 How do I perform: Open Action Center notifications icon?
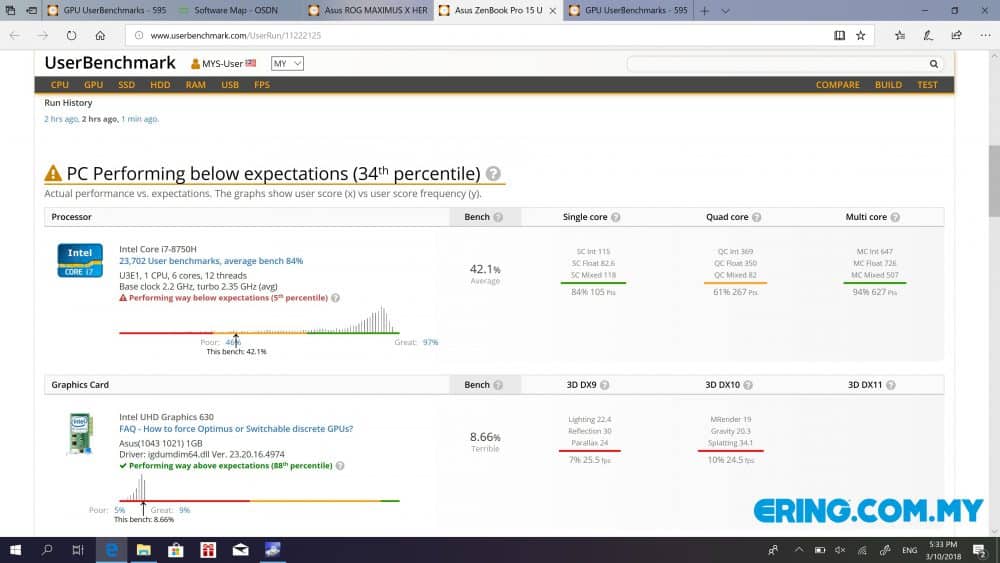click(980, 550)
